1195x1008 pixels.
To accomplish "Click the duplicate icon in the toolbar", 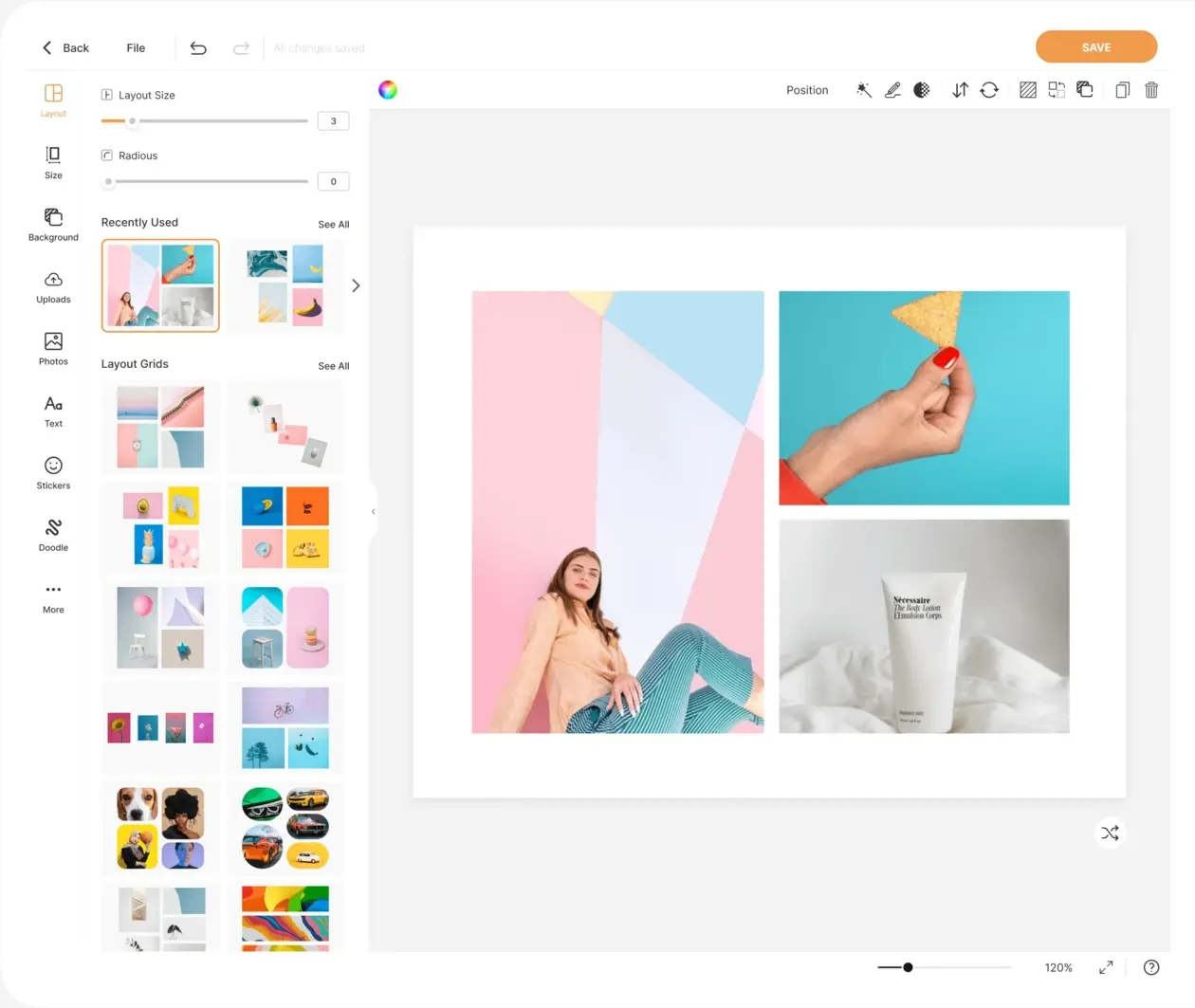I will [1122, 89].
